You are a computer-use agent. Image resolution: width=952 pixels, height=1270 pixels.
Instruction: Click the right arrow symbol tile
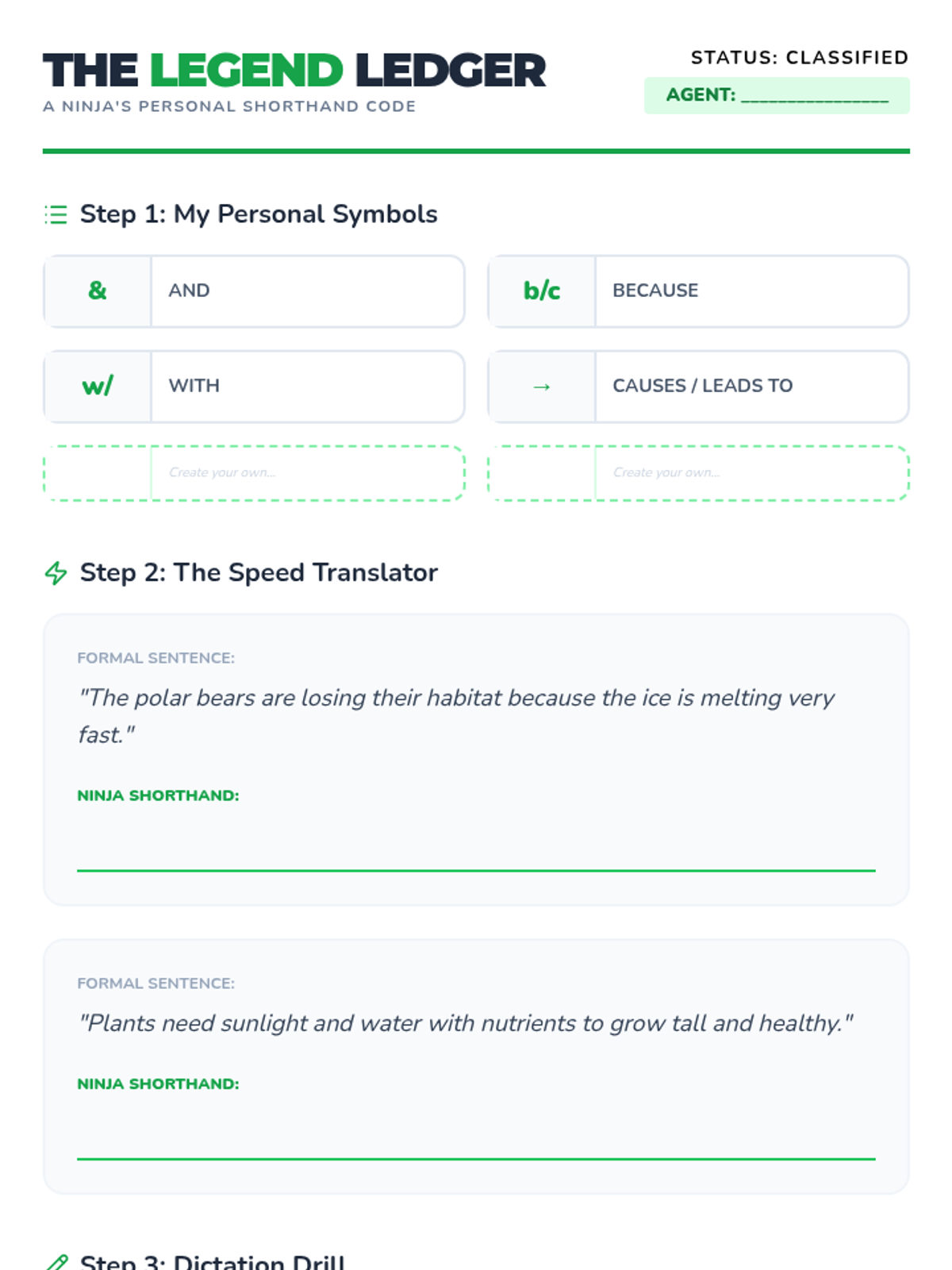point(542,387)
